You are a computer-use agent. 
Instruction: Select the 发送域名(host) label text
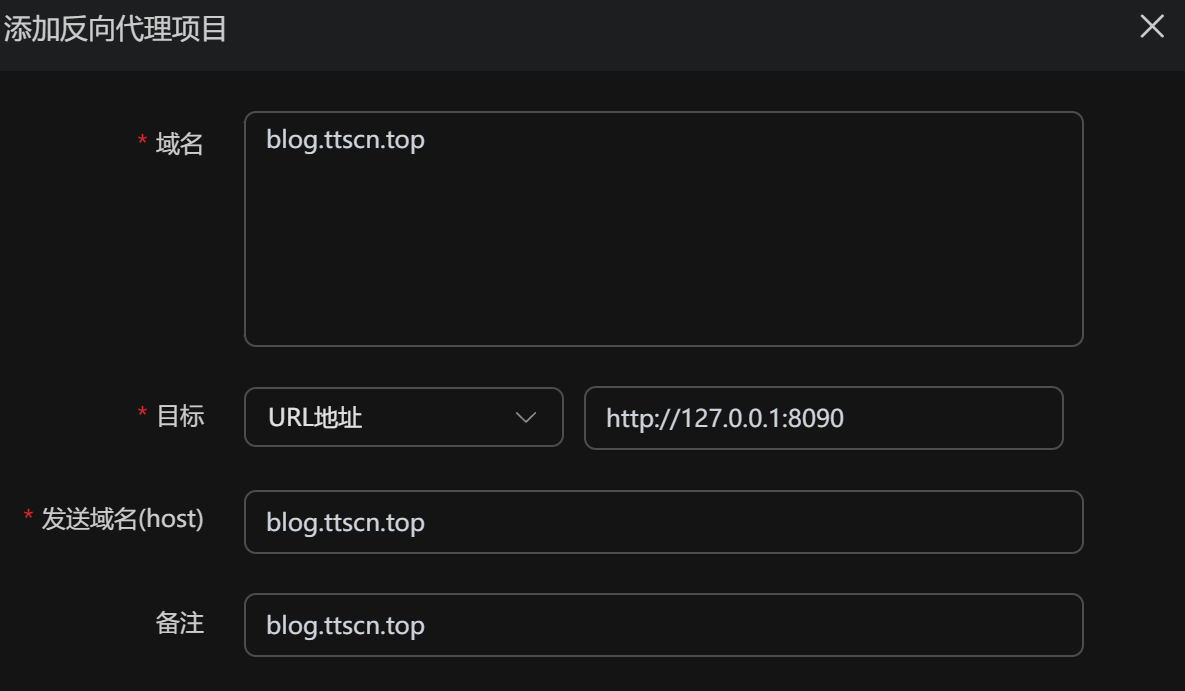[122, 519]
